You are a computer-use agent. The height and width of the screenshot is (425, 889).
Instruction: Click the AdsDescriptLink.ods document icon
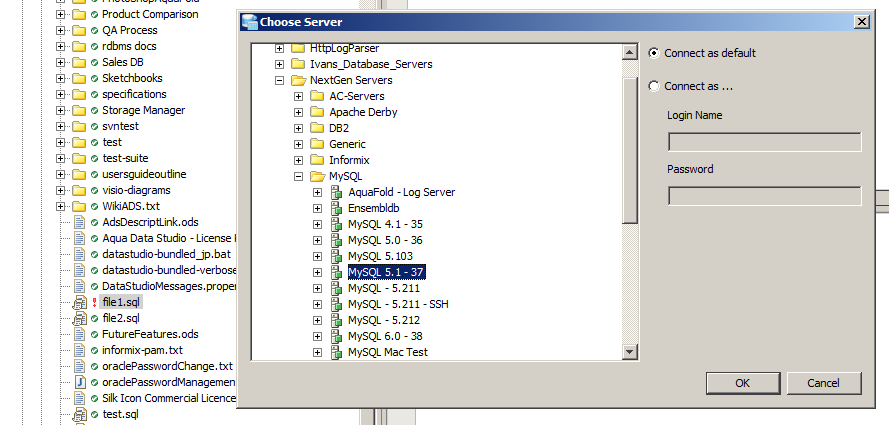pyautogui.click(x=80, y=222)
